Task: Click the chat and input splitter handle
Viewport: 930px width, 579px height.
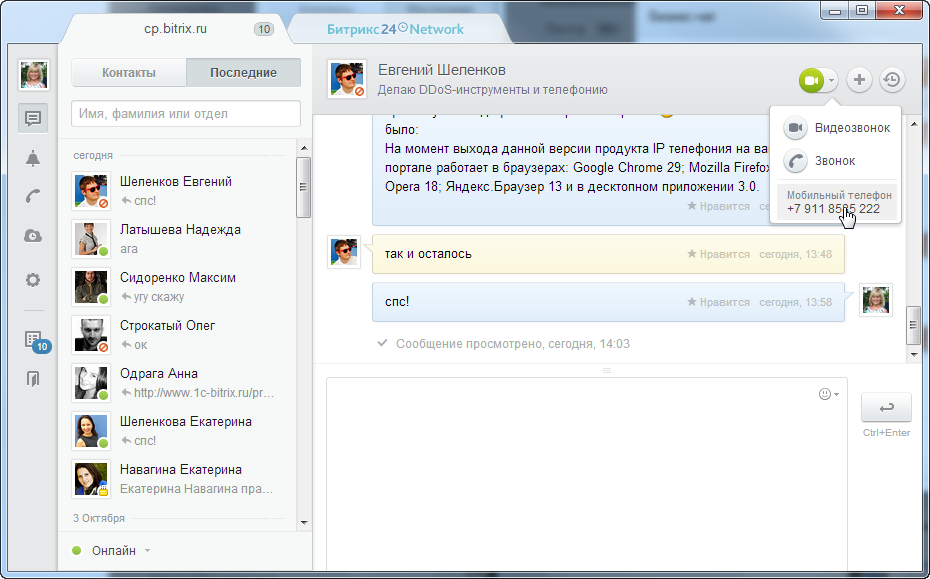Action: coord(607,371)
